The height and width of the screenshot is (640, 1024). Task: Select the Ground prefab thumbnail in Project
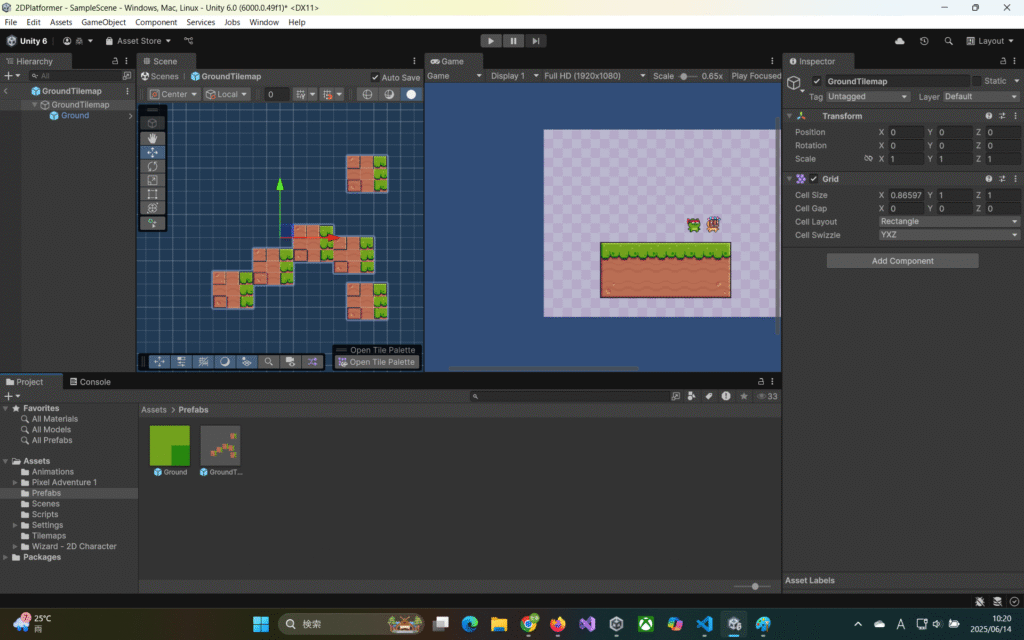point(170,445)
